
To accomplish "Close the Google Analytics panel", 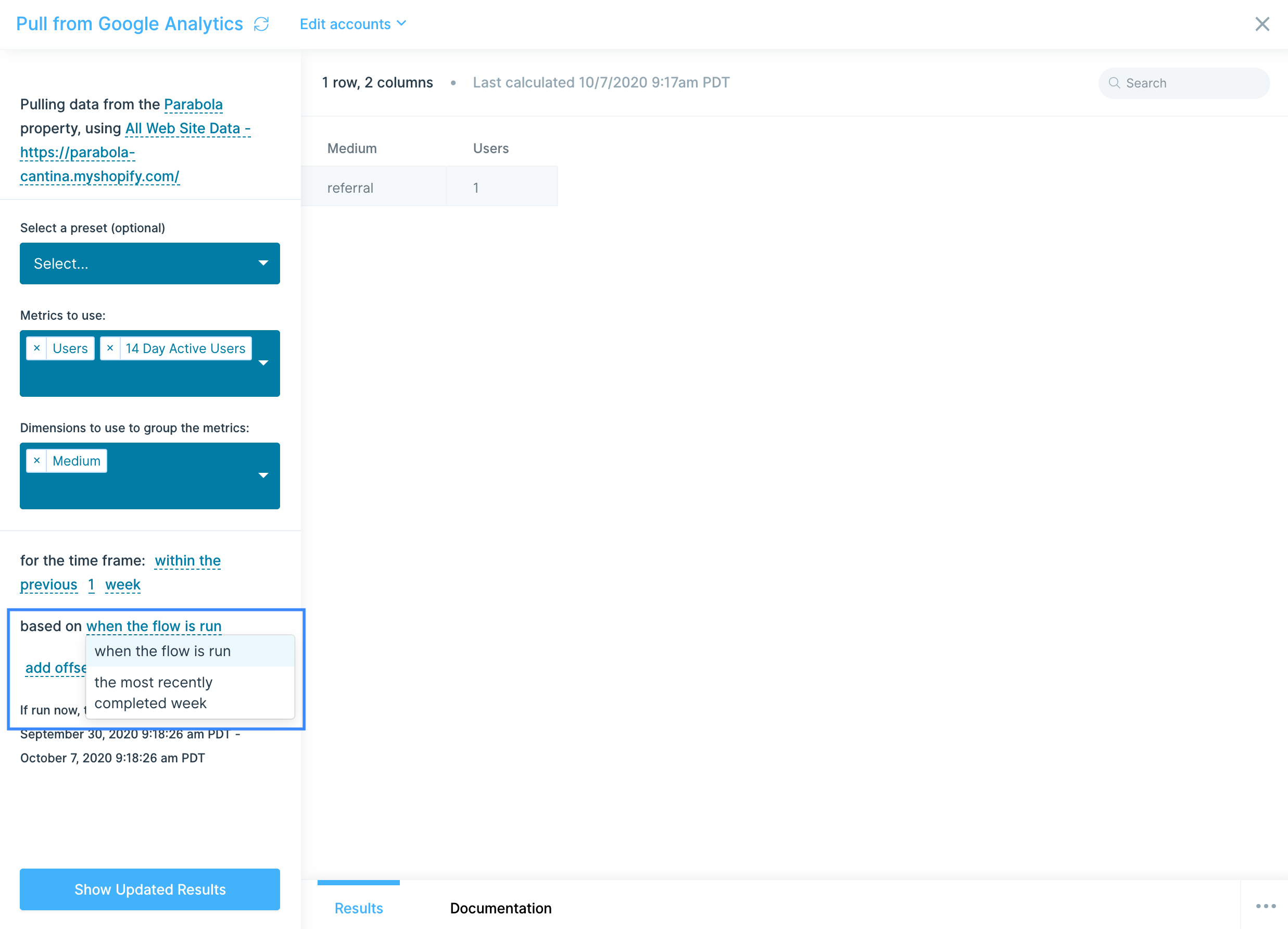I will (x=1262, y=24).
